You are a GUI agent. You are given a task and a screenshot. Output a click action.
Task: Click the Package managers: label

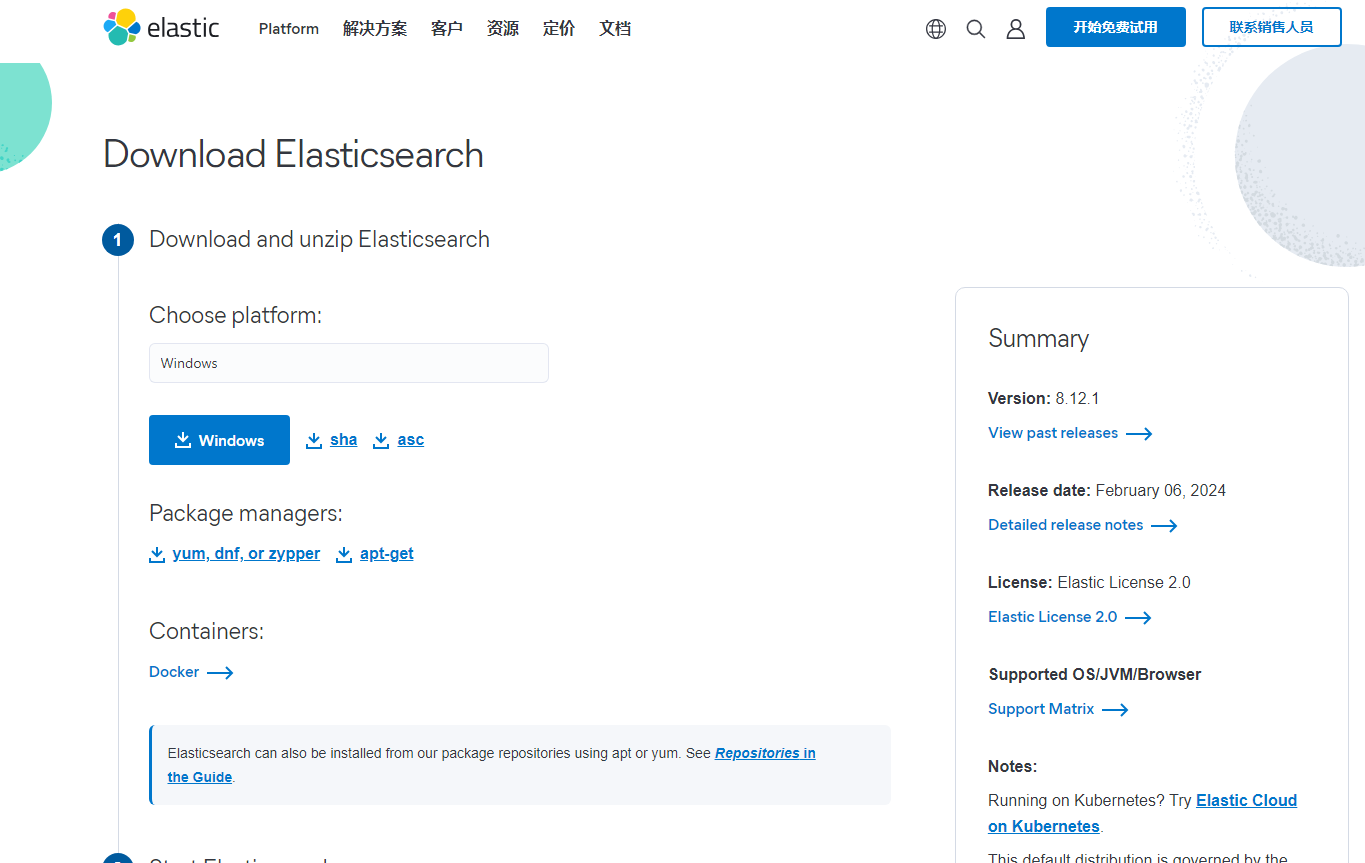click(246, 513)
